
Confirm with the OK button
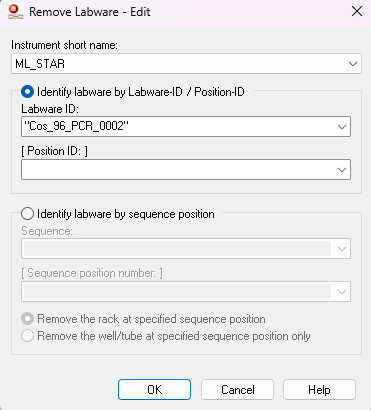154,389
